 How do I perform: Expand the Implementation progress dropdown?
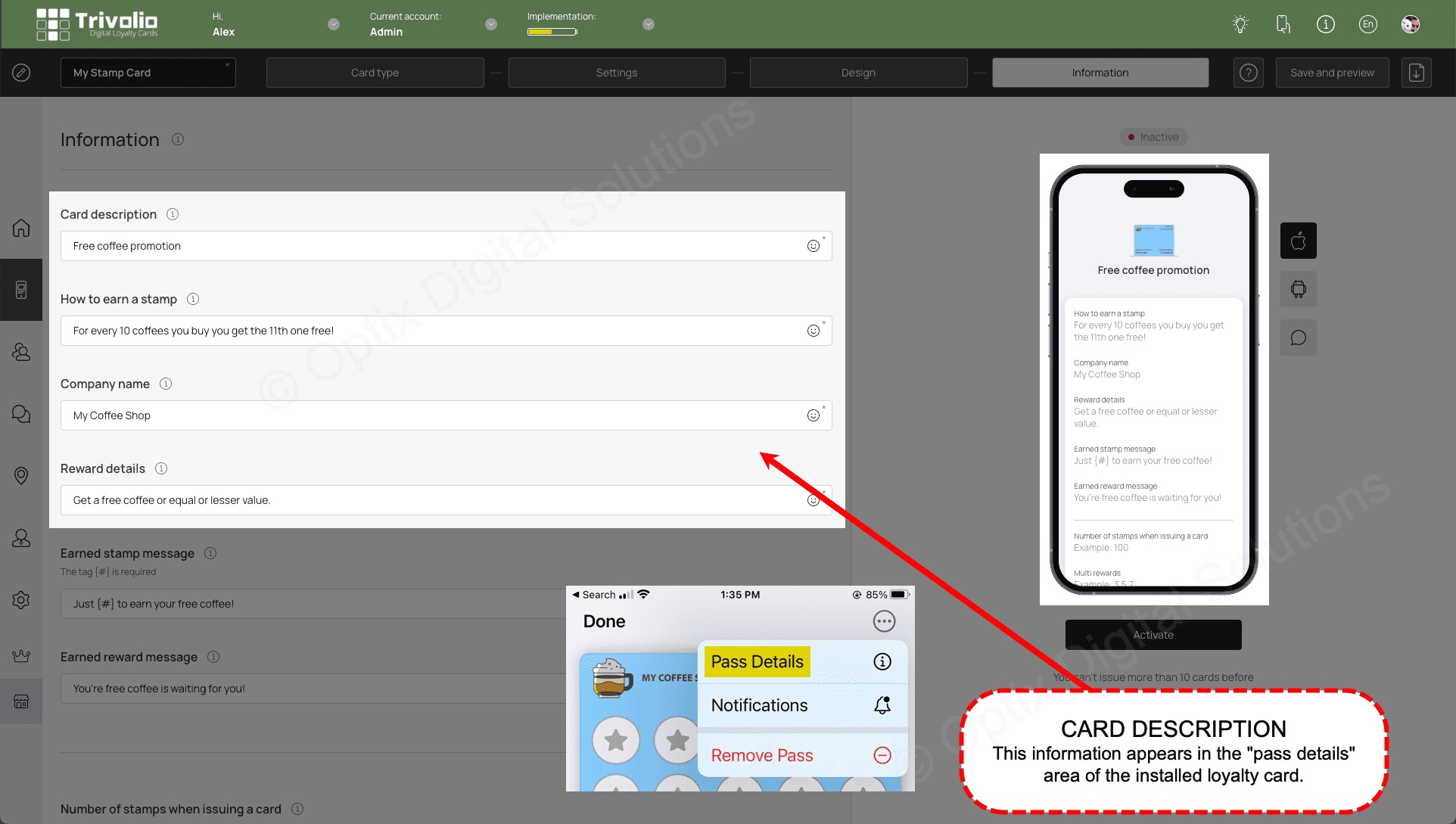649,24
